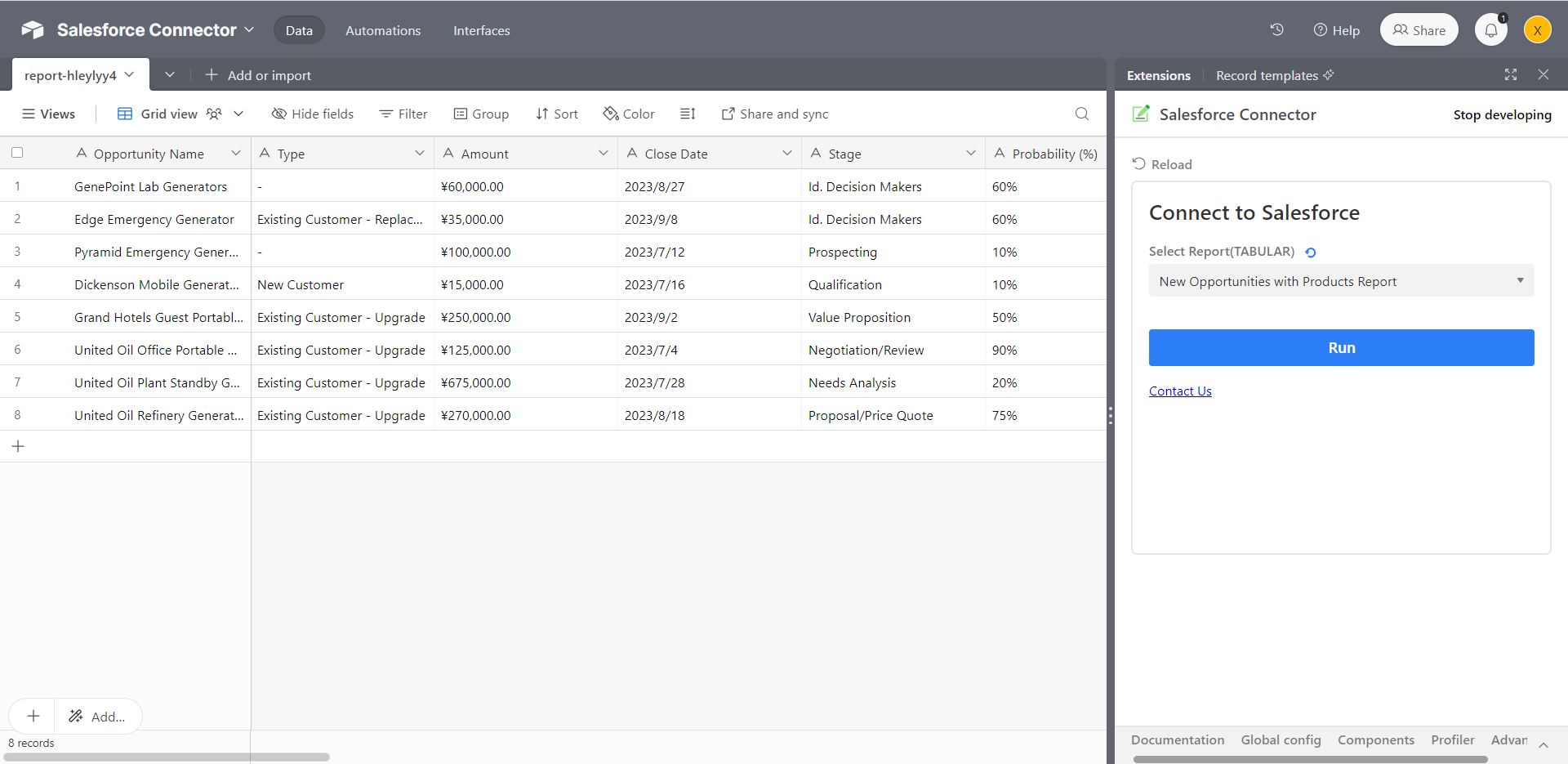The image size is (1568, 764).
Task: Select the Proposal/Price Quote stage cell
Action: [893, 415]
